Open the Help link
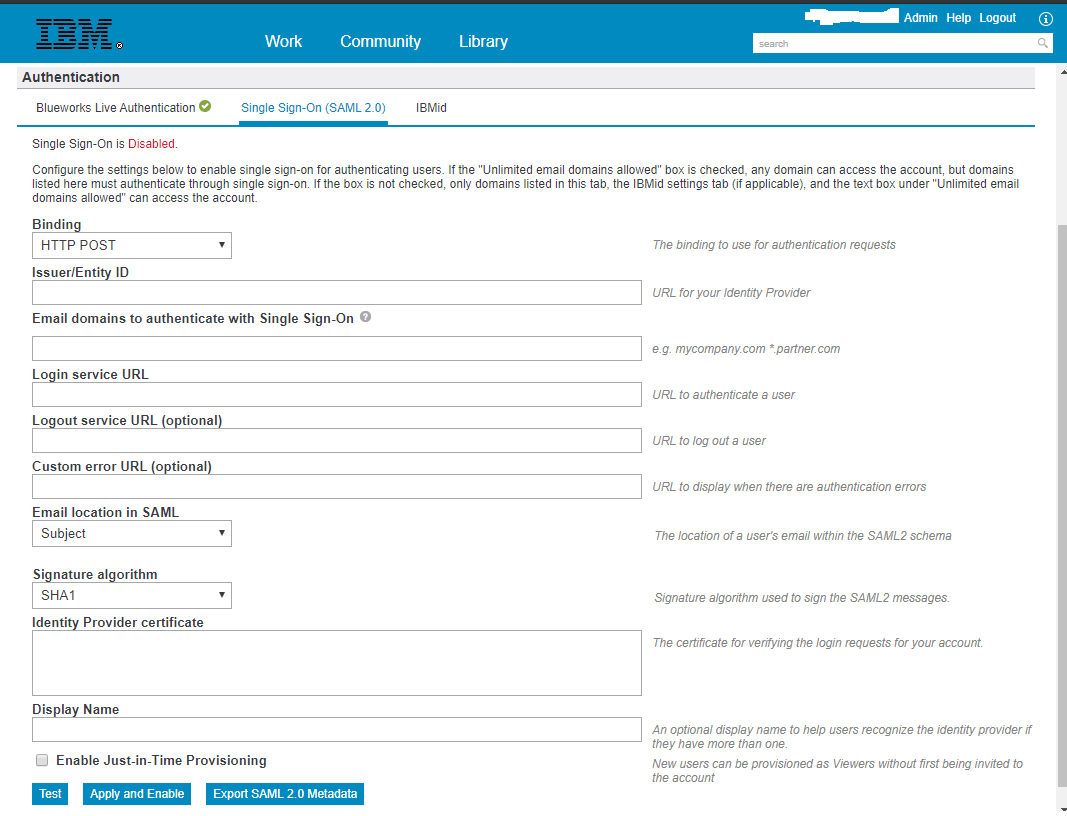This screenshot has width=1067, height=816. point(958,18)
